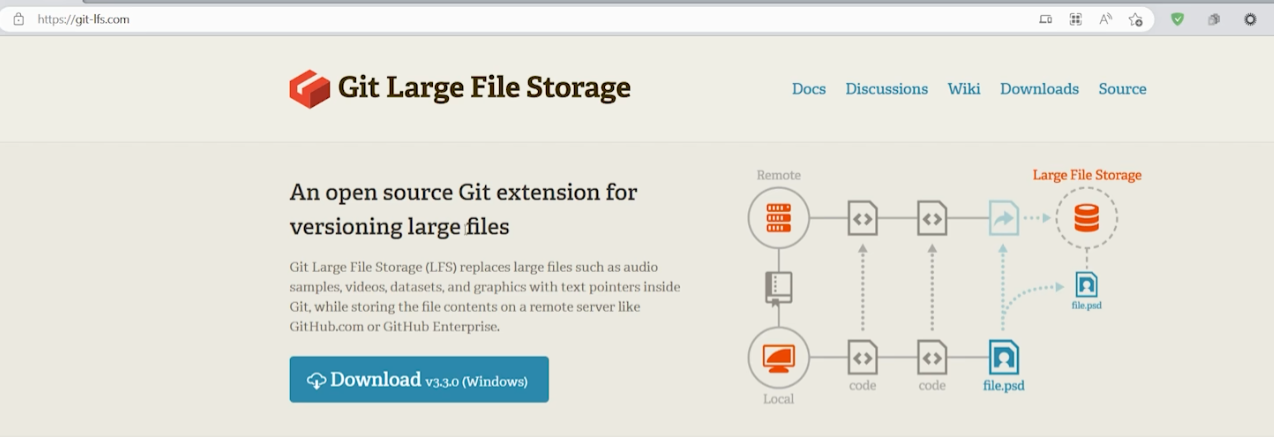Image resolution: width=1274 pixels, height=437 pixels.
Task: Open the Collections icon in browser toolbar
Action: coord(1213,19)
